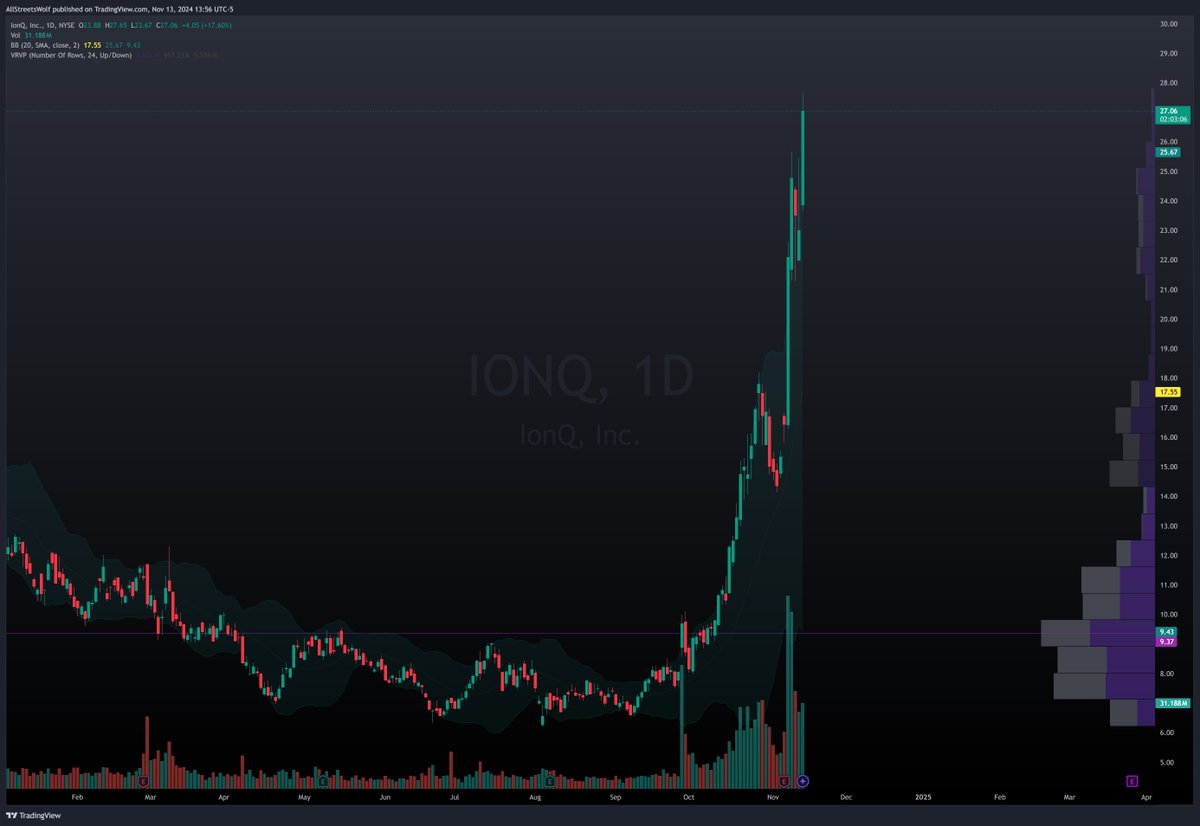Click the Jul label on the time axis

click(454, 797)
